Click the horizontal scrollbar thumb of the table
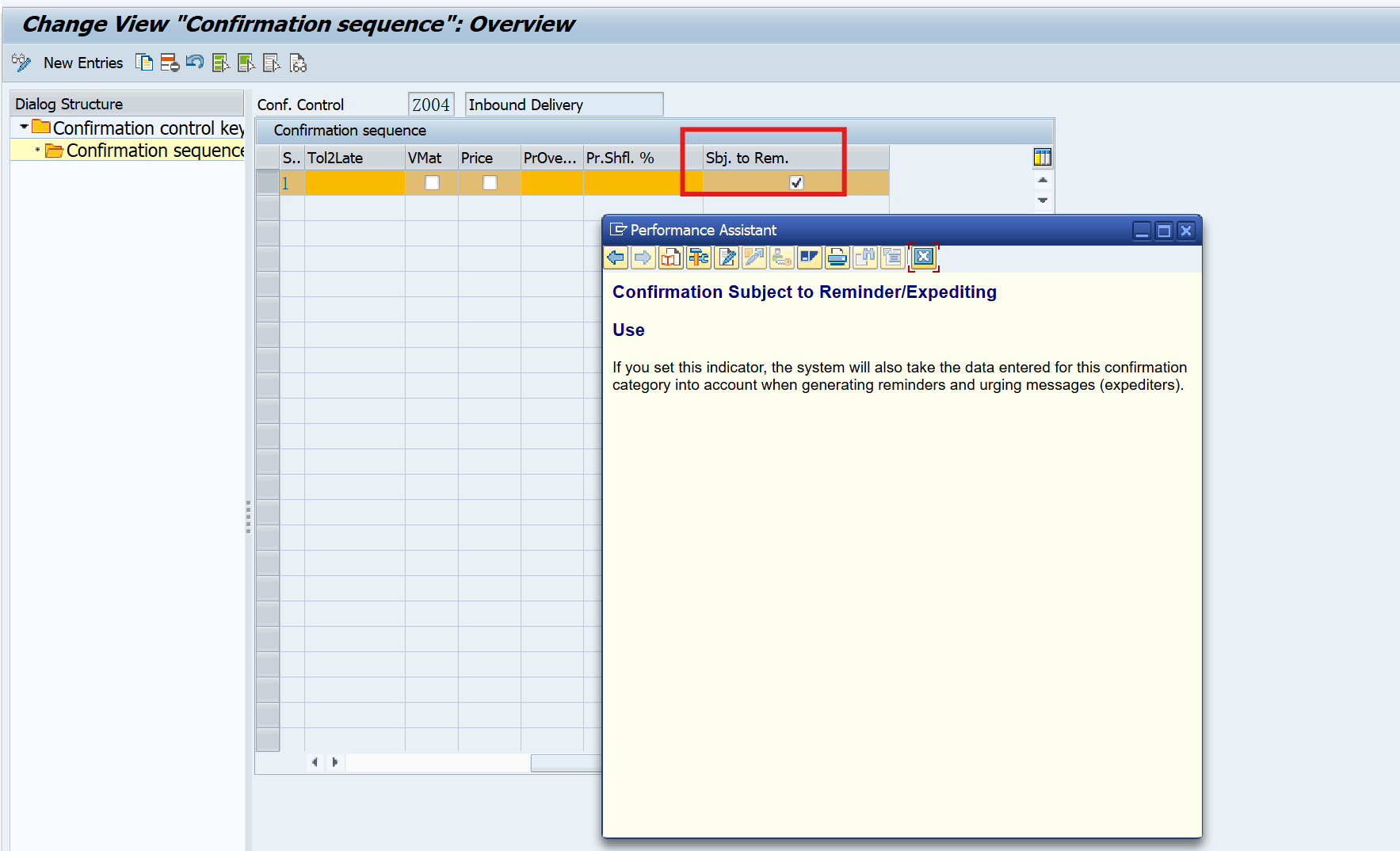This screenshot has height=851, width=1400. 566,762
